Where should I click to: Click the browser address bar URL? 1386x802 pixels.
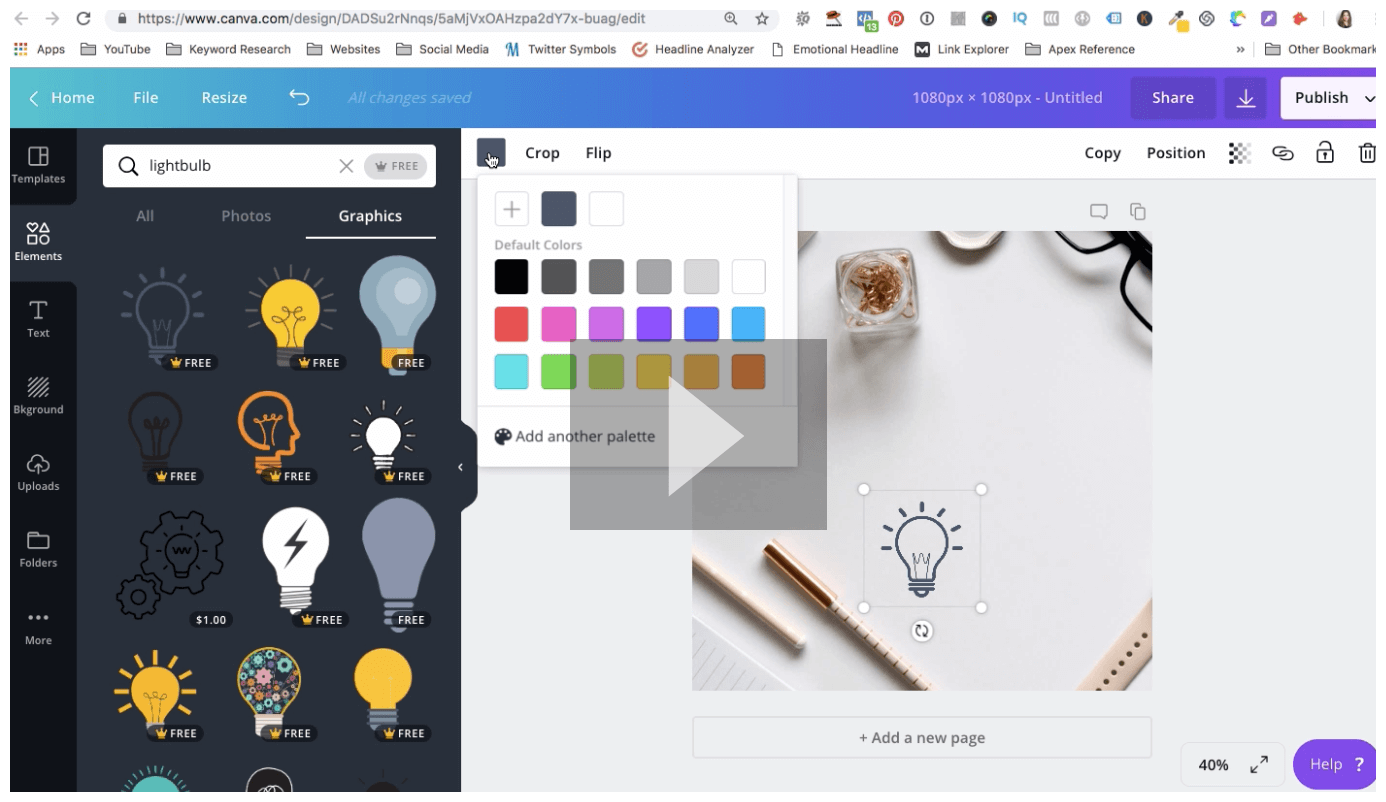point(392,18)
